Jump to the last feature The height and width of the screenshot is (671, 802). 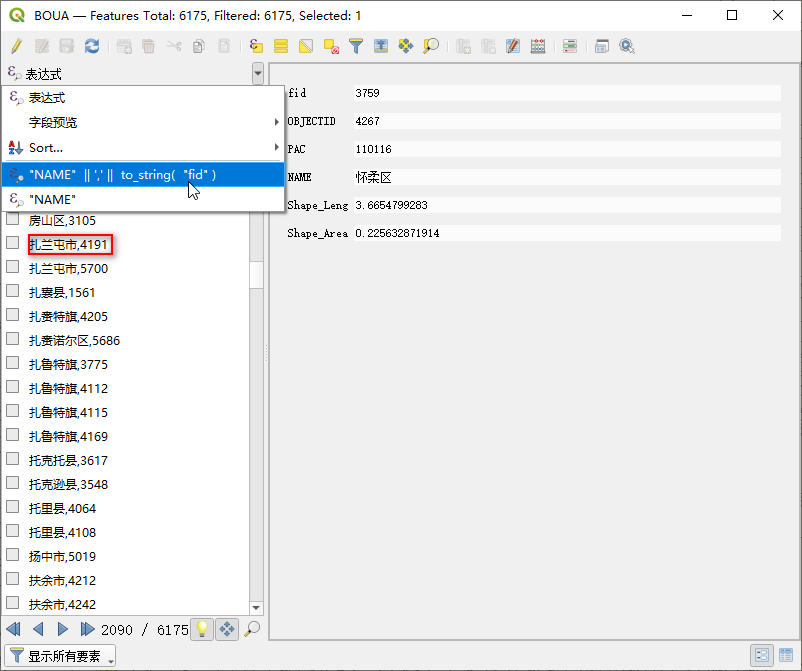[x=87, y=629]
